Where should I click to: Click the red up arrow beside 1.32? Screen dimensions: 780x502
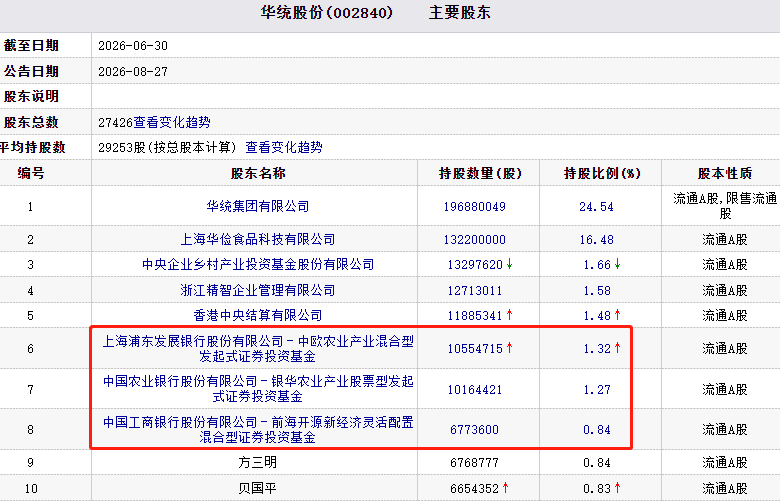coord(617,348)
